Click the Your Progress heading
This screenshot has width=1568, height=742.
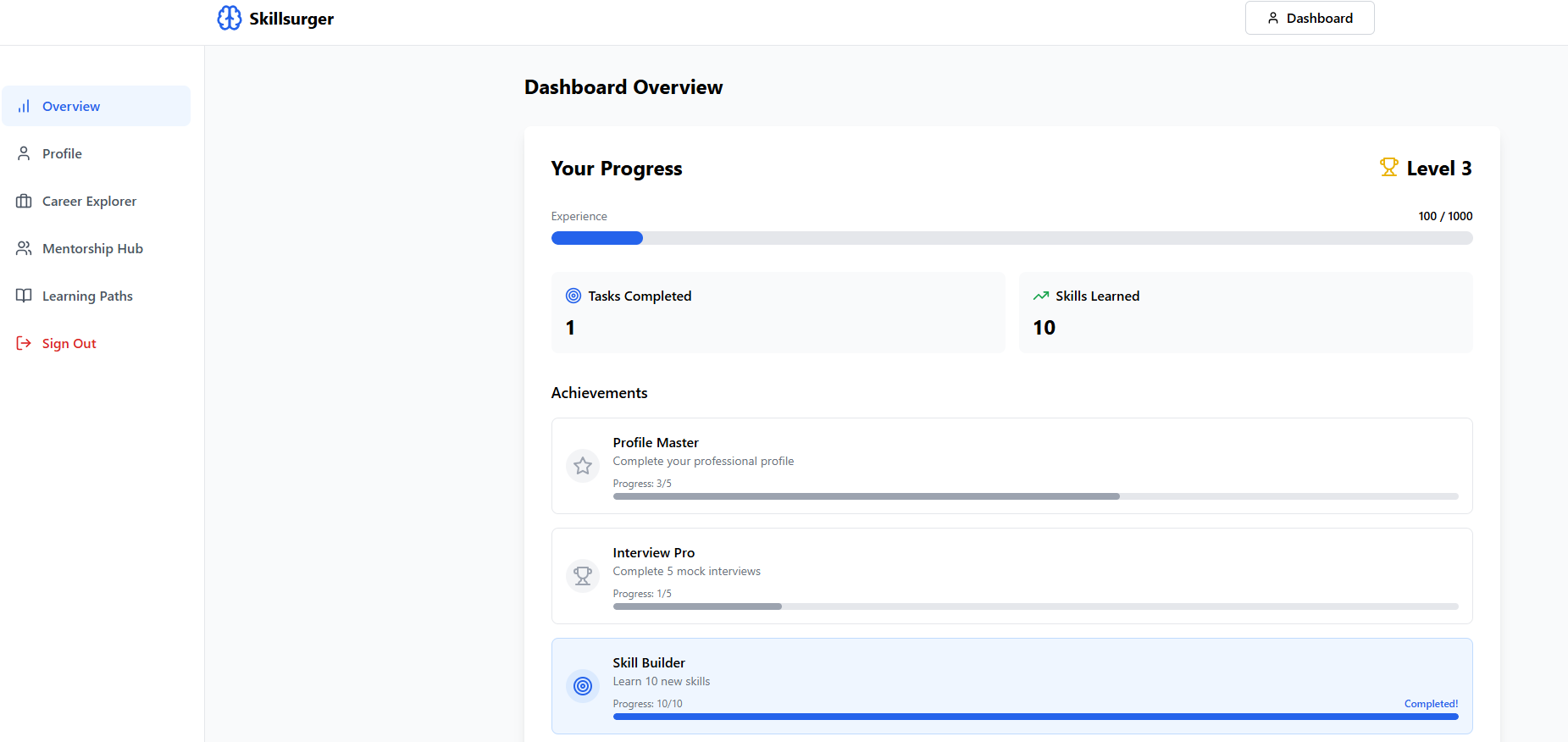click(x=617, y=169)
